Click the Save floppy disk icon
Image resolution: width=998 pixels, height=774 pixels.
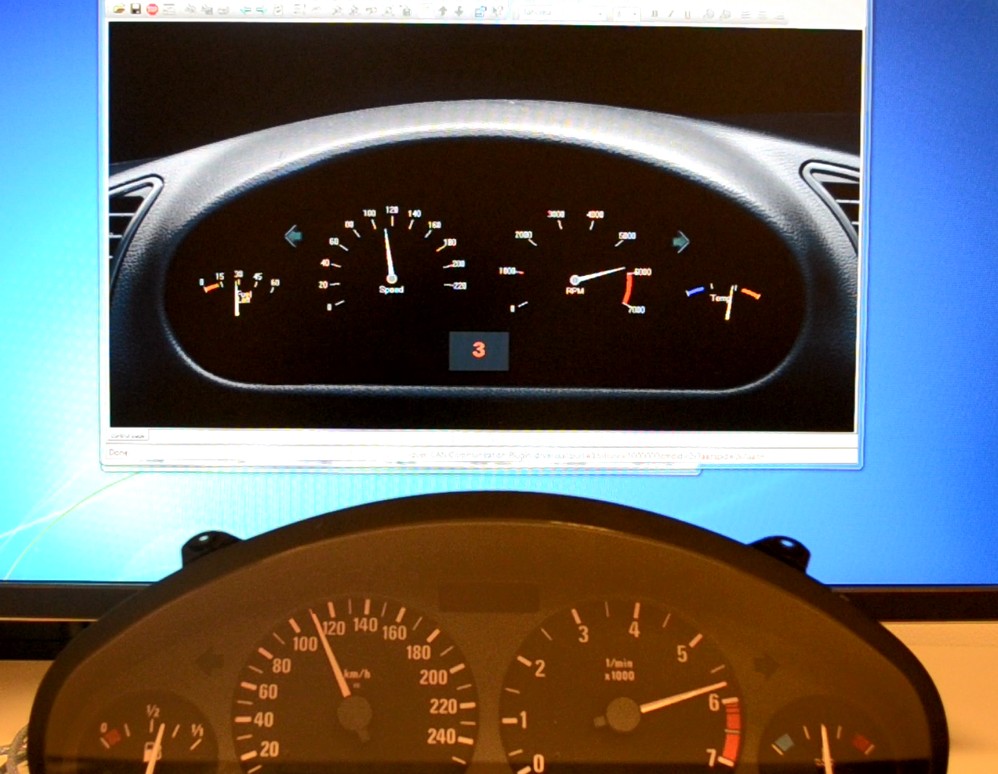(x=136, y=9)
